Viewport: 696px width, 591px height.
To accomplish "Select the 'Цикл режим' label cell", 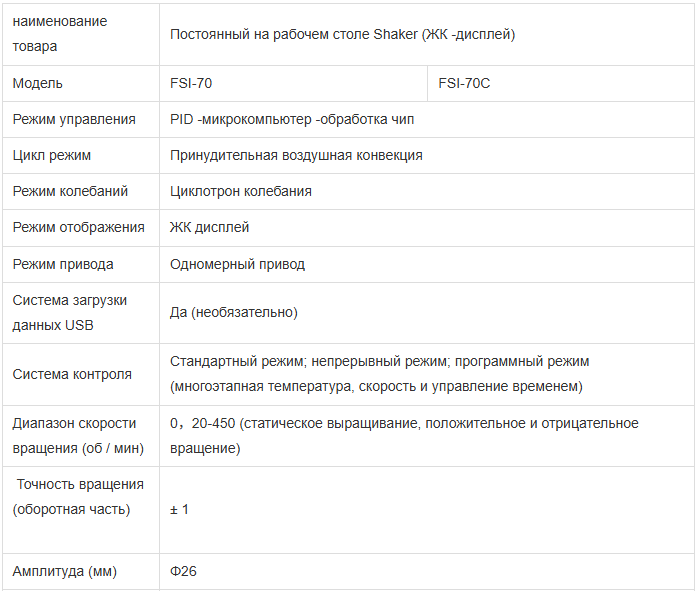I will [x=81, y=155].
